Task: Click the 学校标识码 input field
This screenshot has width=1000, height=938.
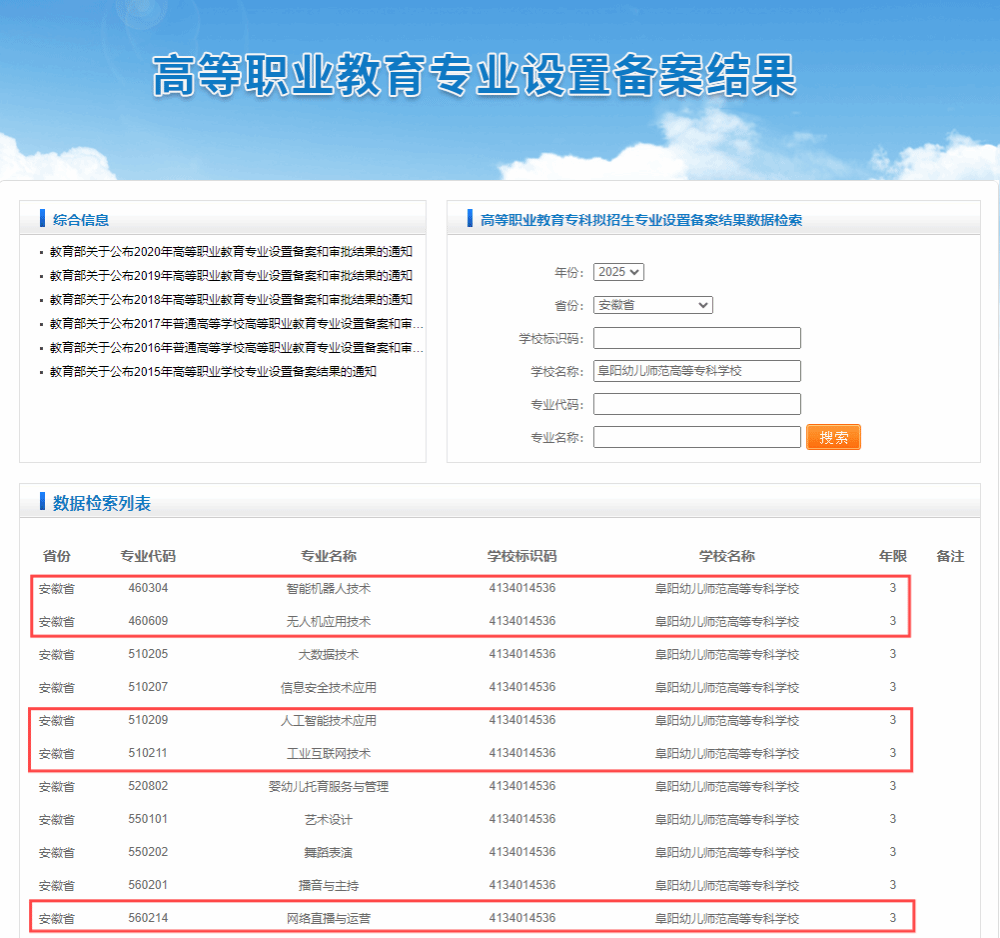Action: tap(696, 338)
